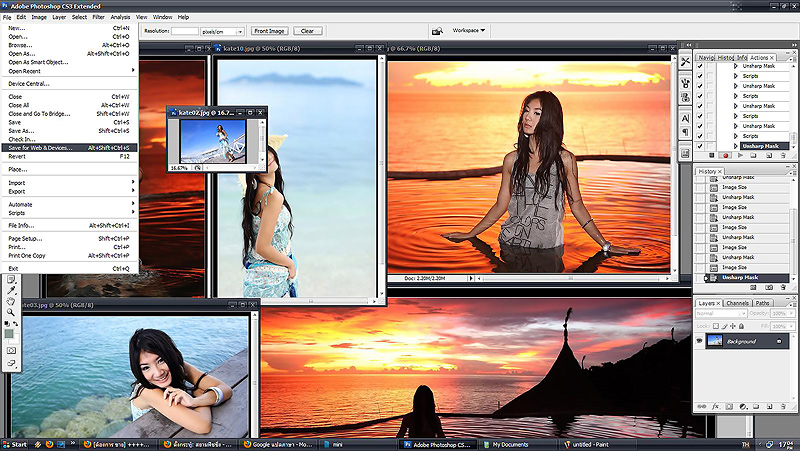
Task: Select the Notes tool in the toolbox
Action: pos(11,280)
